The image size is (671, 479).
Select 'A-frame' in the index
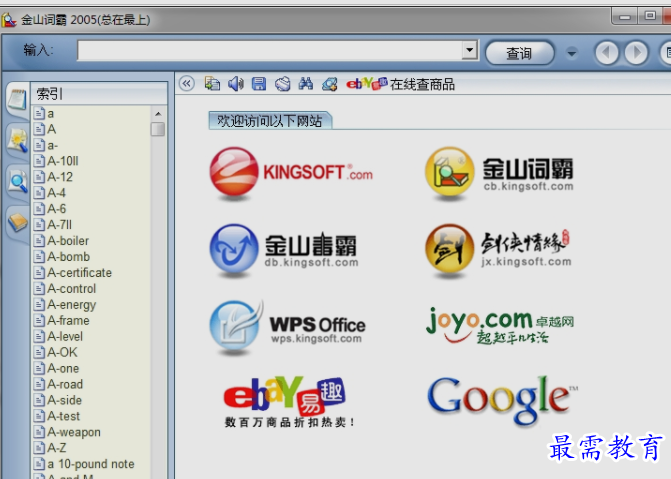68,320
